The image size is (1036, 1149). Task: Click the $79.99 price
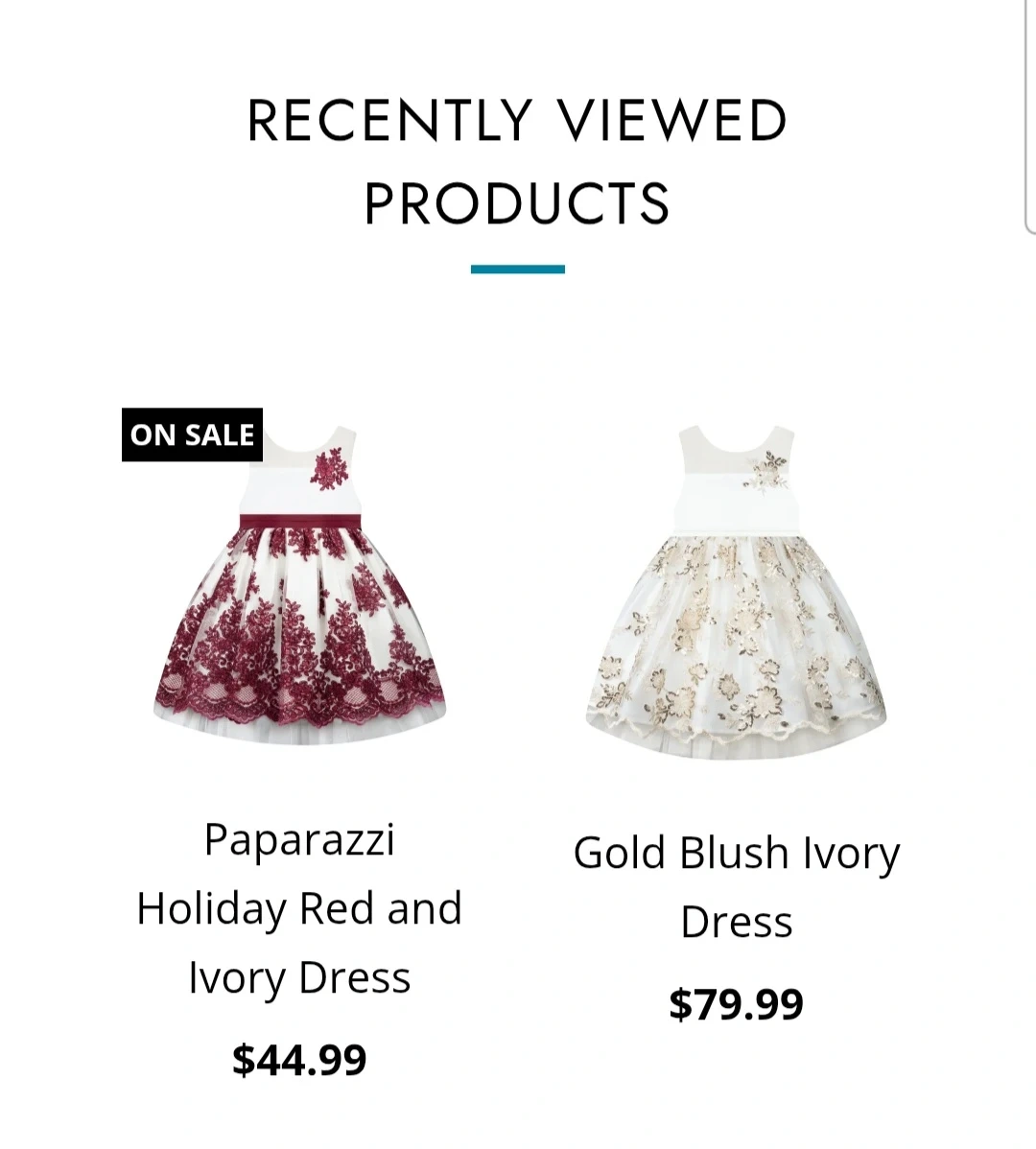pos(737,1004)
